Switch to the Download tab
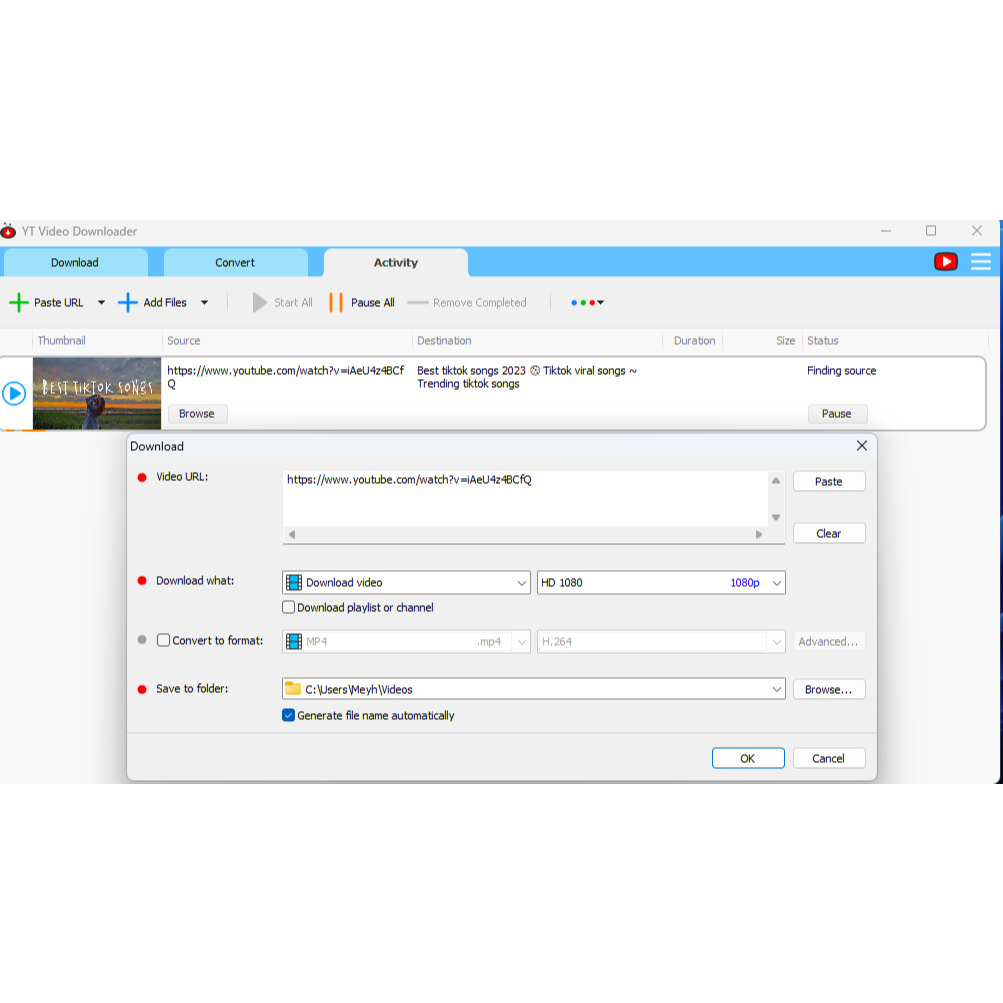1003x1003 pixels. pos(75,263)
